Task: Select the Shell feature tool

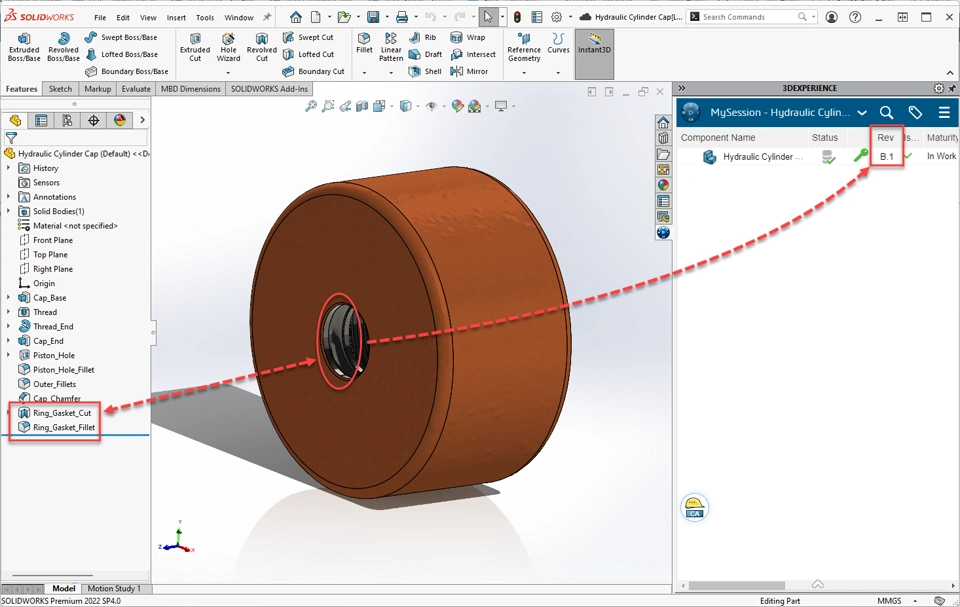Action: (426, 72)
